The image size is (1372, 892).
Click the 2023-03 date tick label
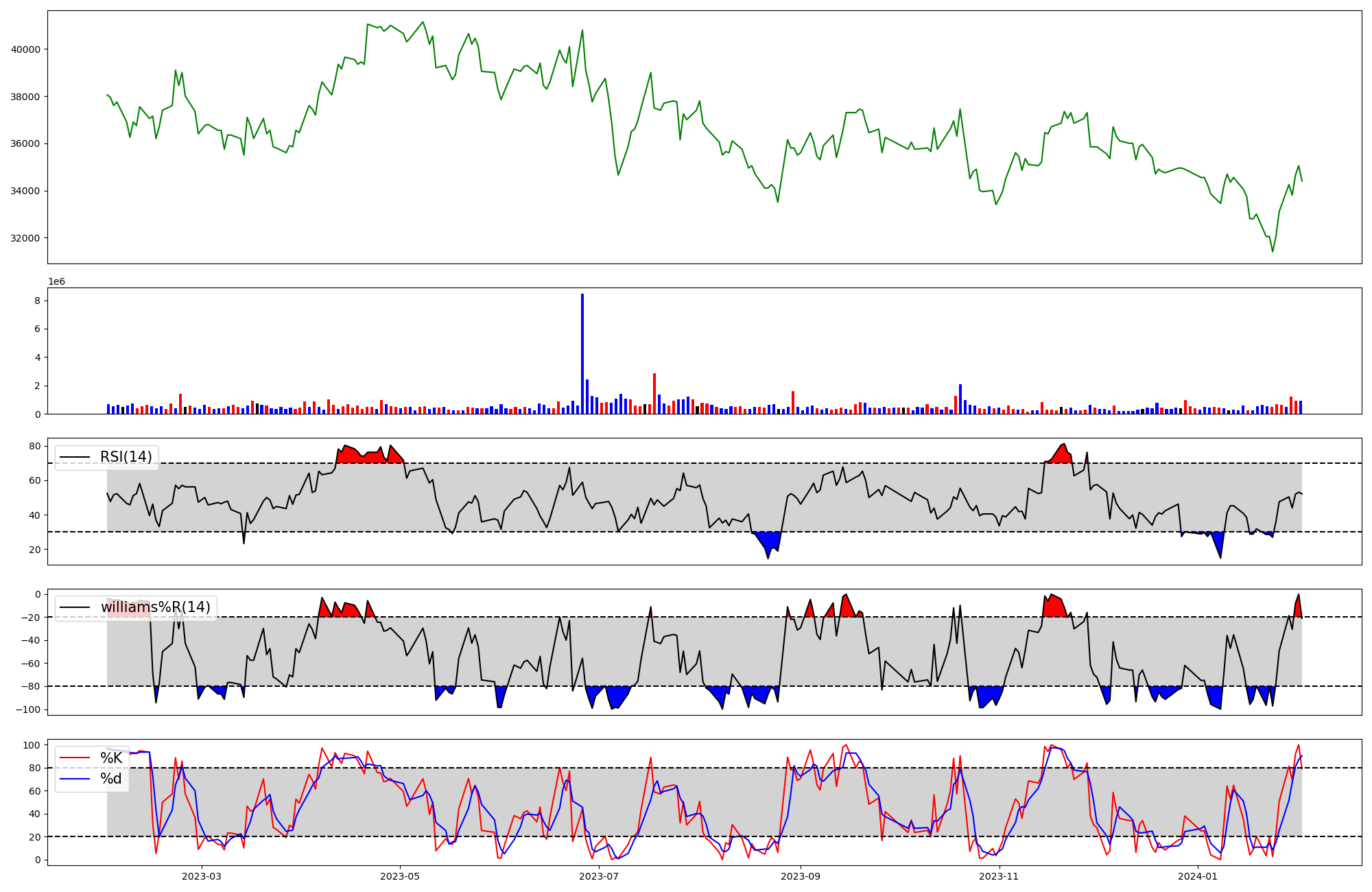(202, 876)
